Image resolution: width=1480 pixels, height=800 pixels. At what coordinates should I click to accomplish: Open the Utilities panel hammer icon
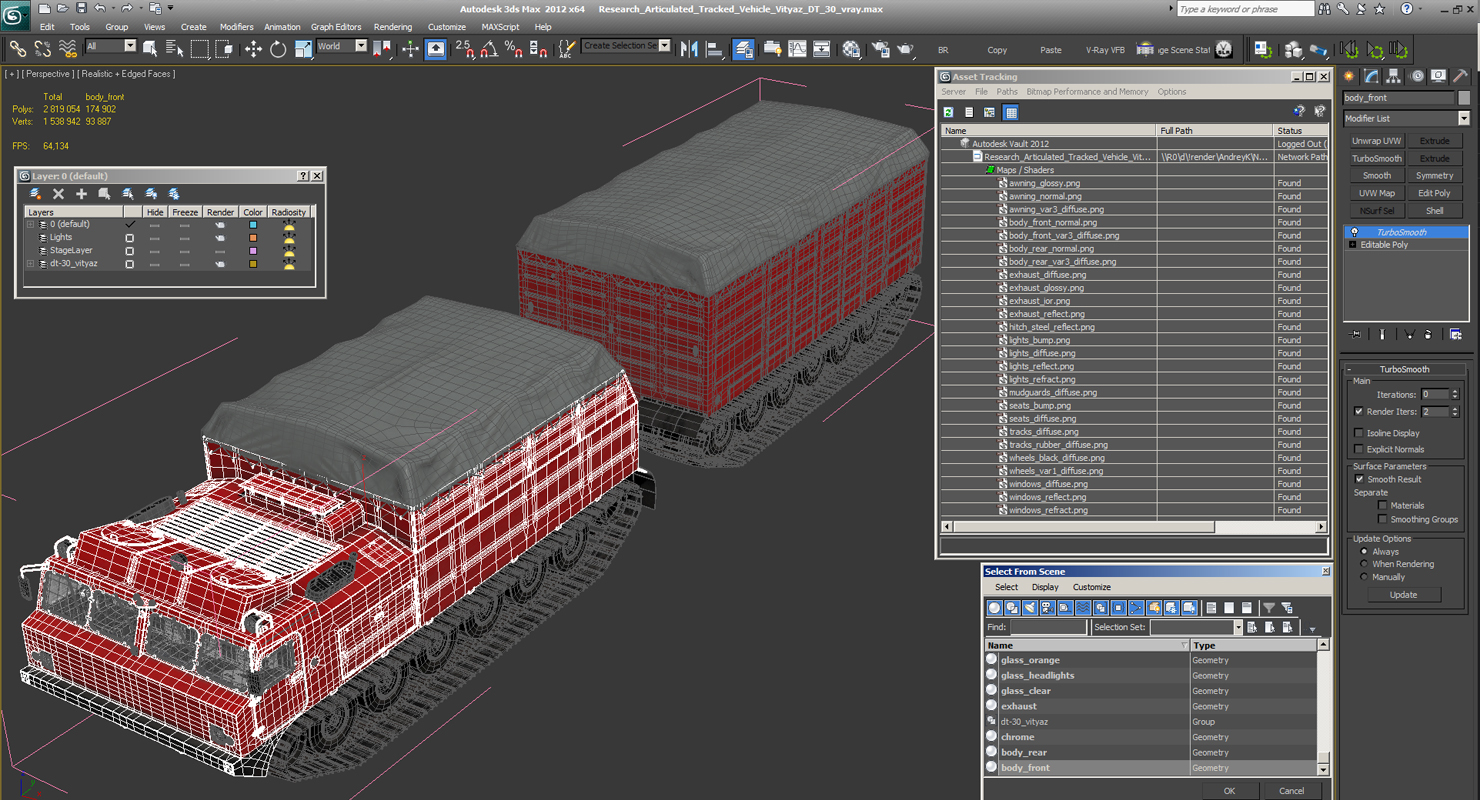point(1461,77)
